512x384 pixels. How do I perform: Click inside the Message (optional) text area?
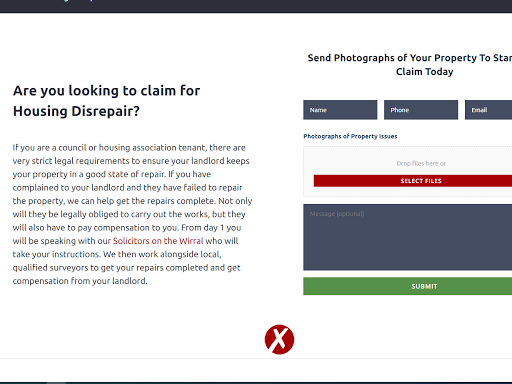pyautogui.click(x=408, y=237)
